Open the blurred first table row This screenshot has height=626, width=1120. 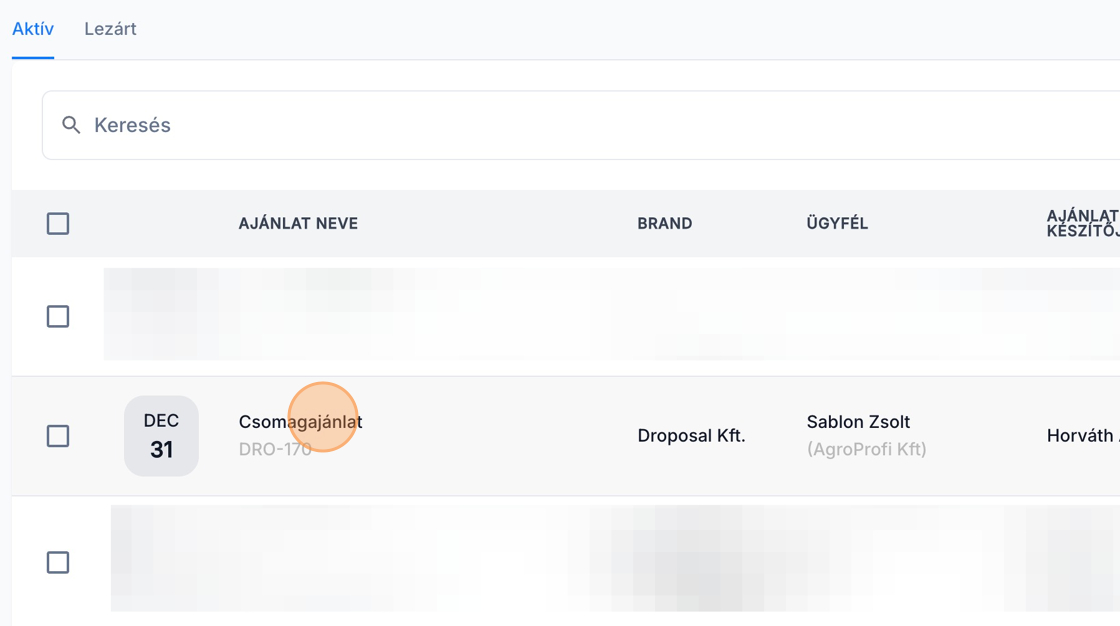point(600,315)
